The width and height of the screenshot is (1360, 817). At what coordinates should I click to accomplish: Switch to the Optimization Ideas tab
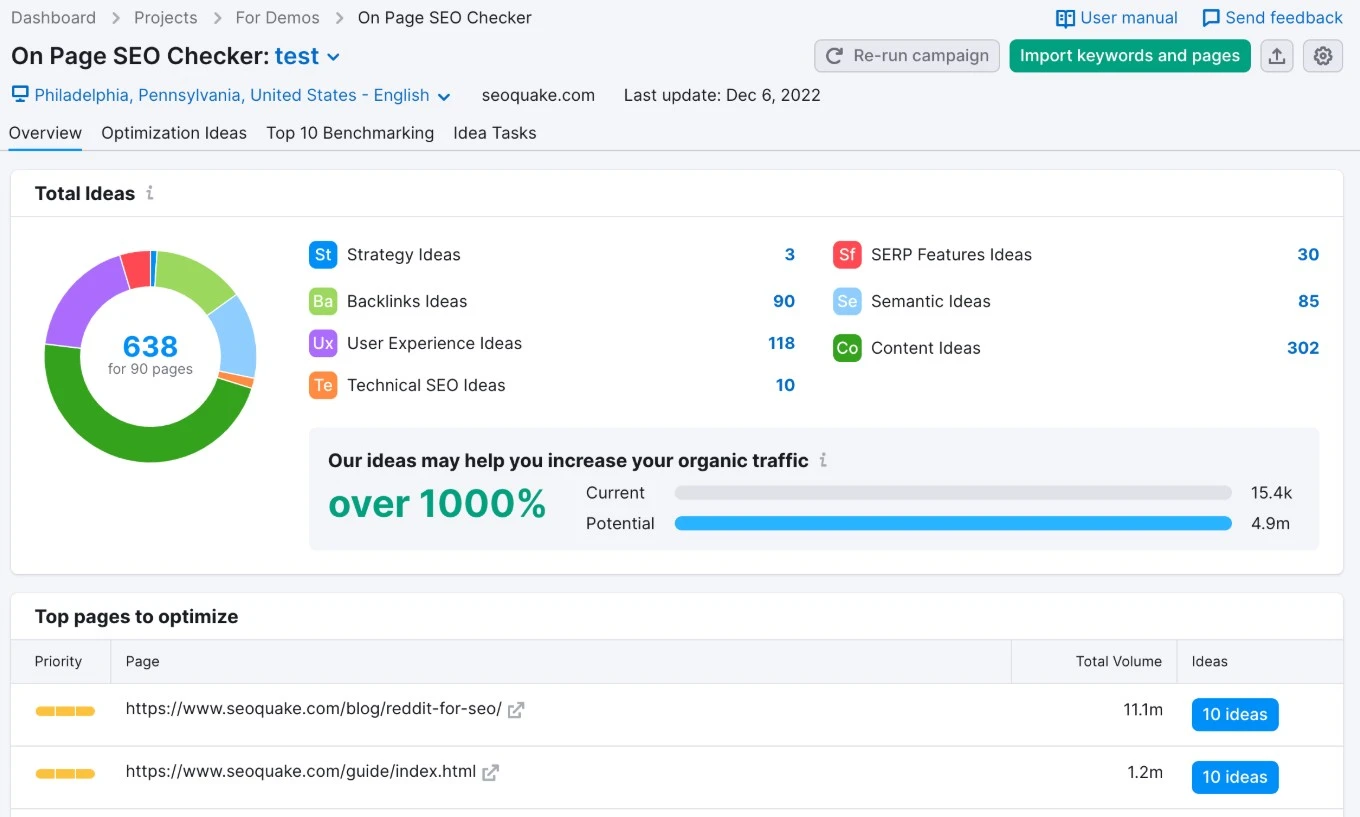[174, 133]
